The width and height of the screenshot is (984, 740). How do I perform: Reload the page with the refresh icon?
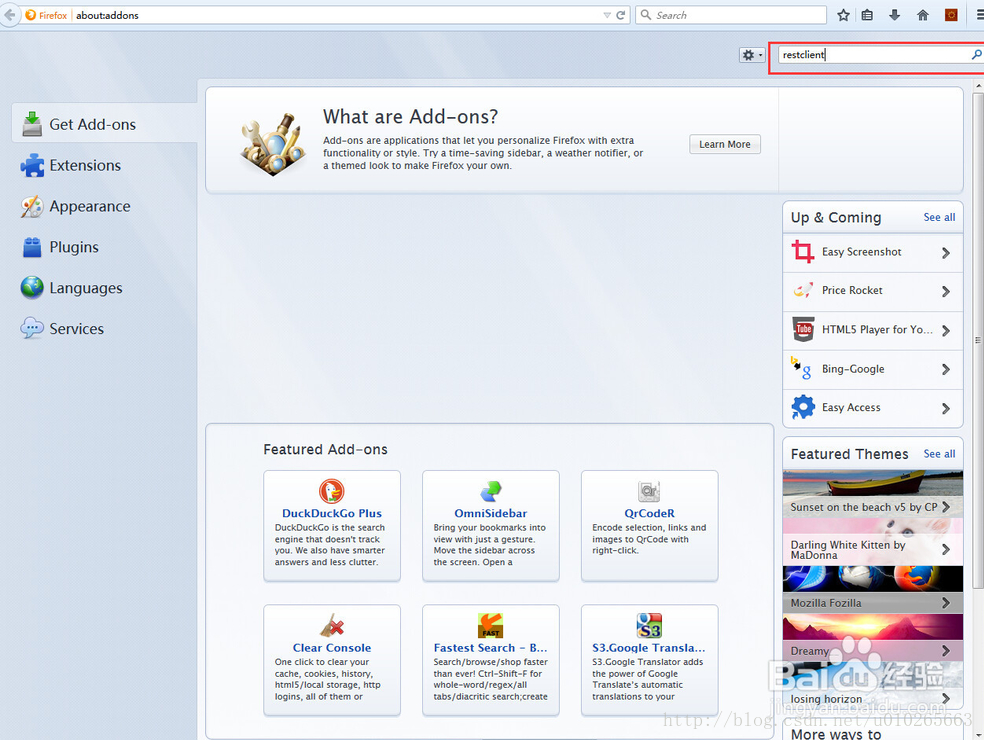621,15
